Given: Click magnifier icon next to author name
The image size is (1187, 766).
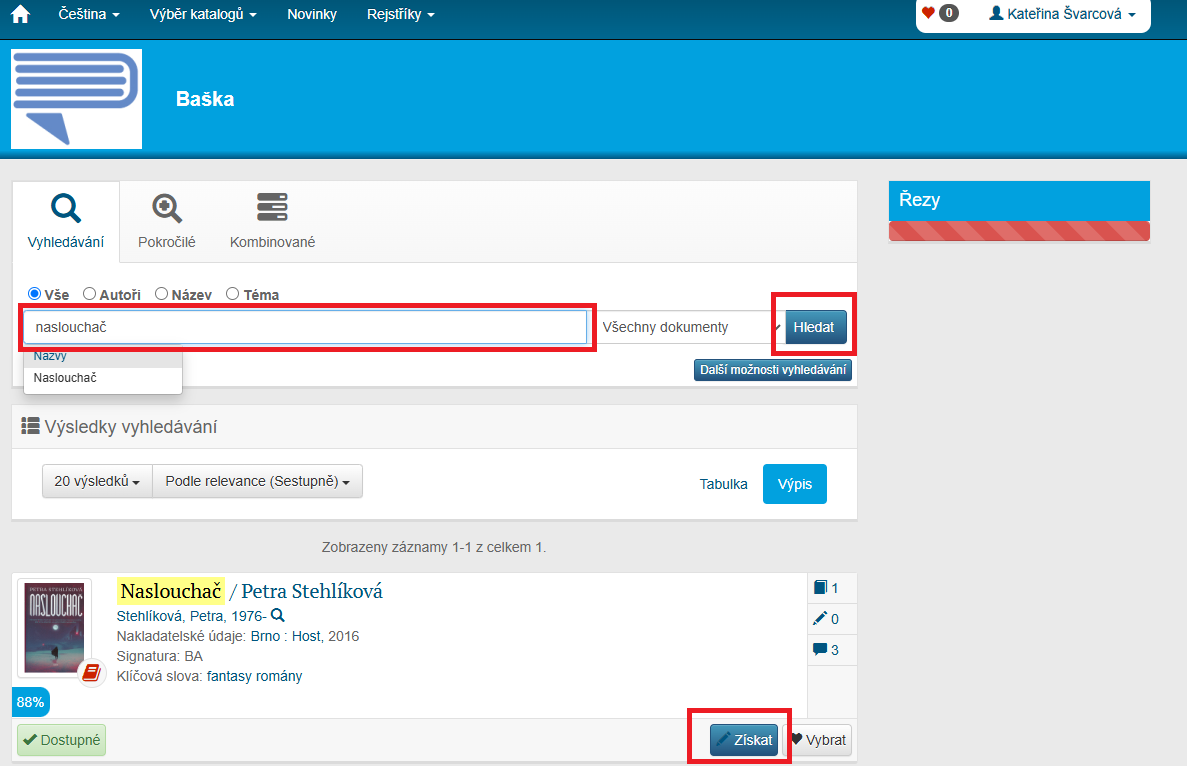Looking at the screenshot, I should [x=278, y=616].
